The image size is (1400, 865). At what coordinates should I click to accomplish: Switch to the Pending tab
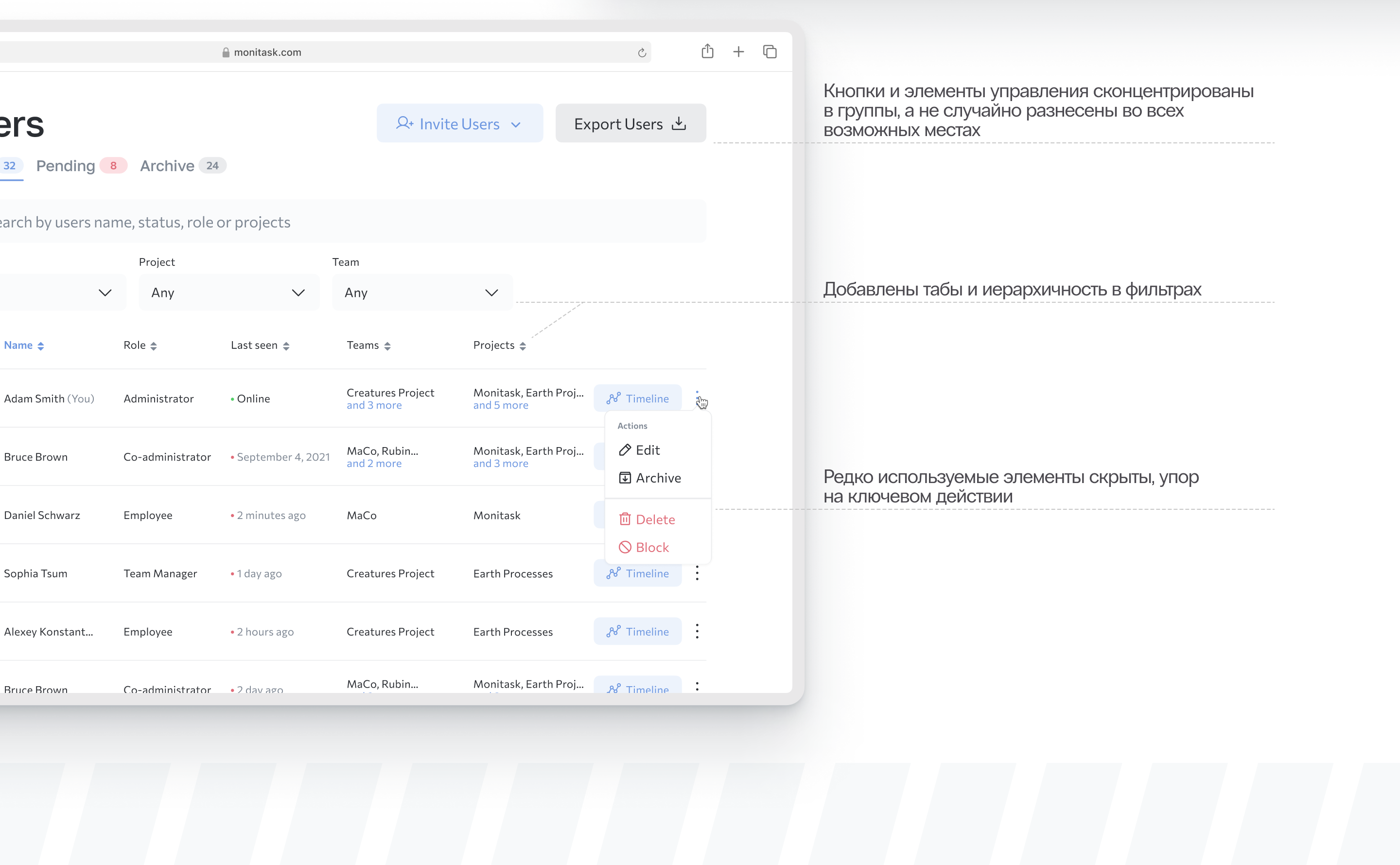coord(66,166)
